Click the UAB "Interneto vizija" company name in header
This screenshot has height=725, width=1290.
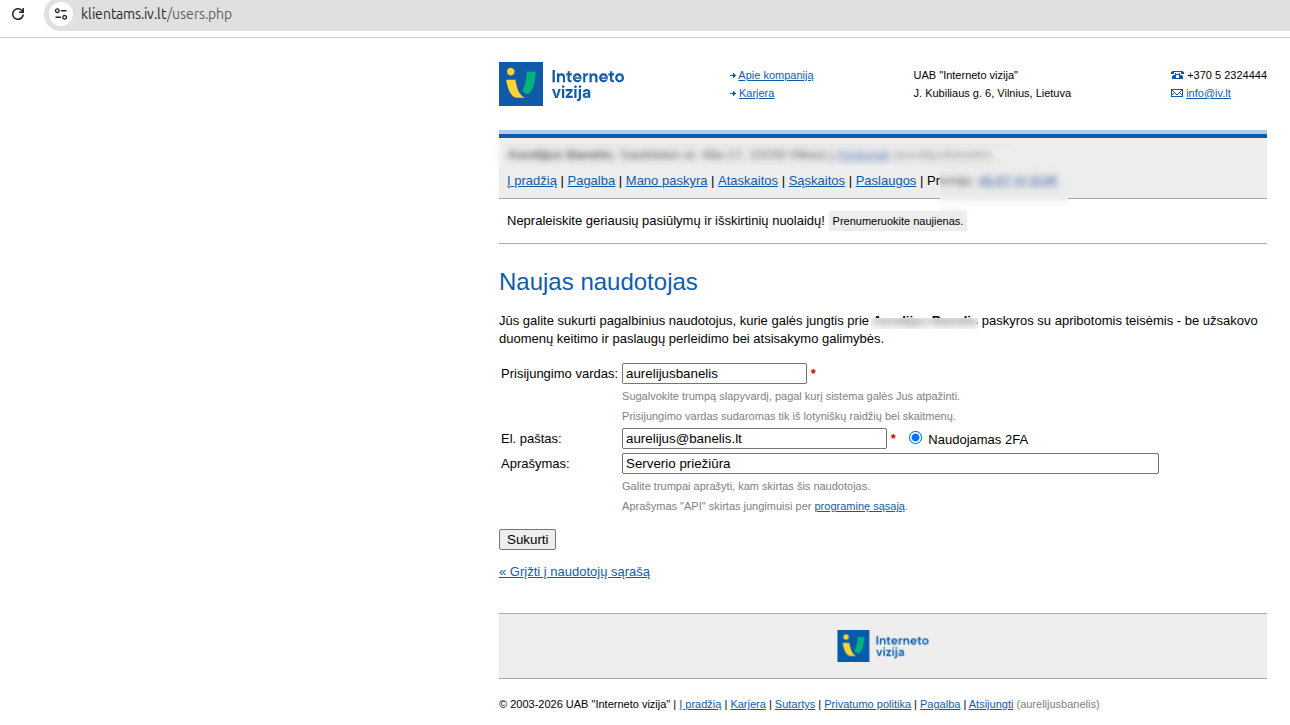click(966, 75)
